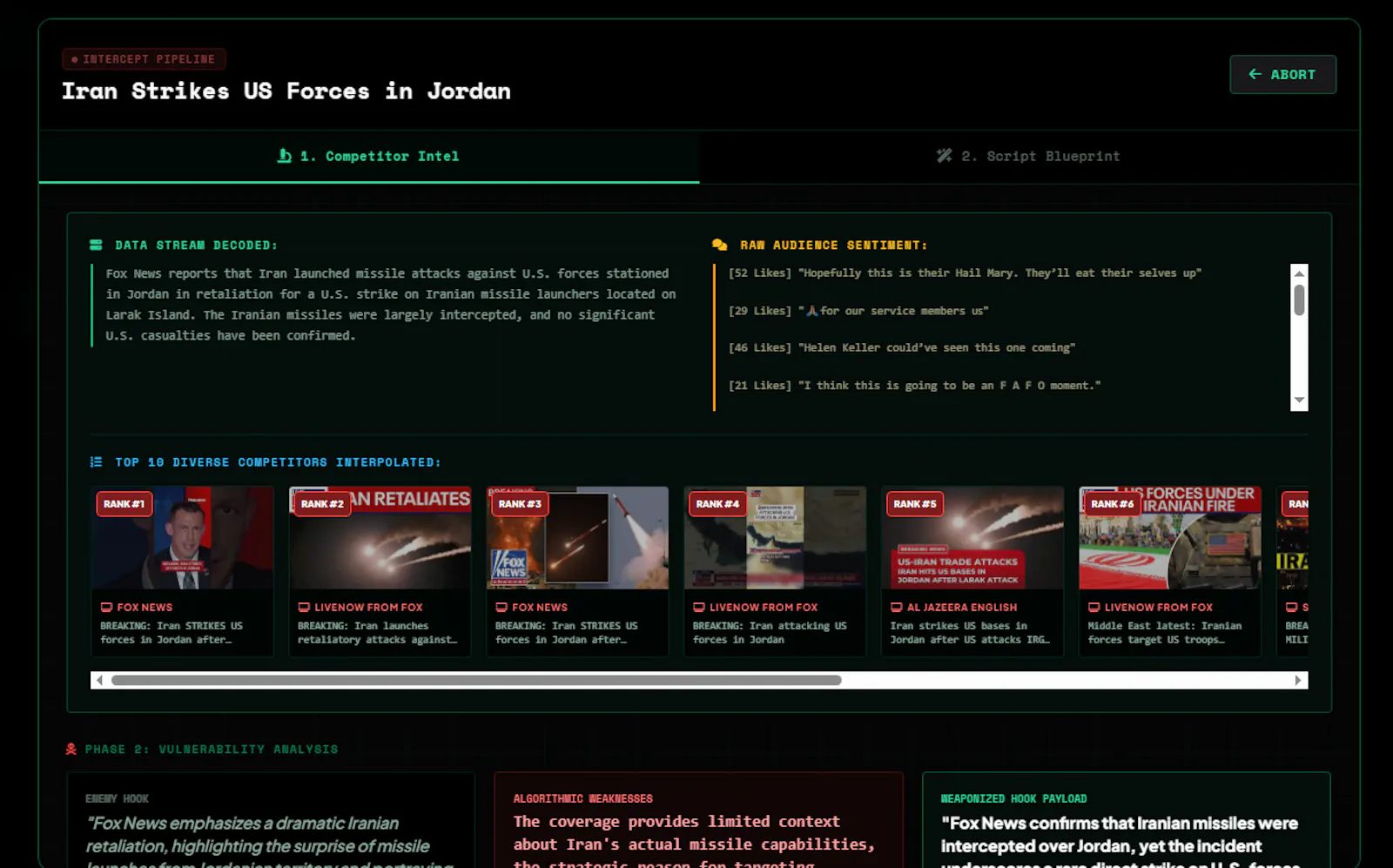Click the sentiment scrollbar down arrow

pos(1299,400)
